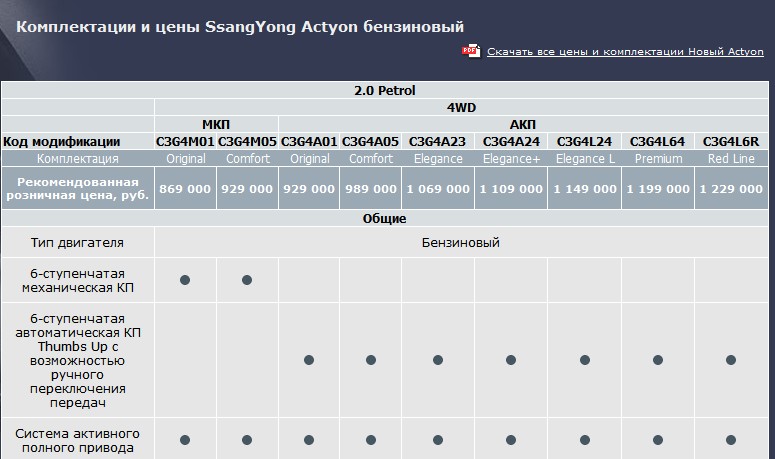
Task: Click the Elegance+ trim label
Action: pos(511,159)
